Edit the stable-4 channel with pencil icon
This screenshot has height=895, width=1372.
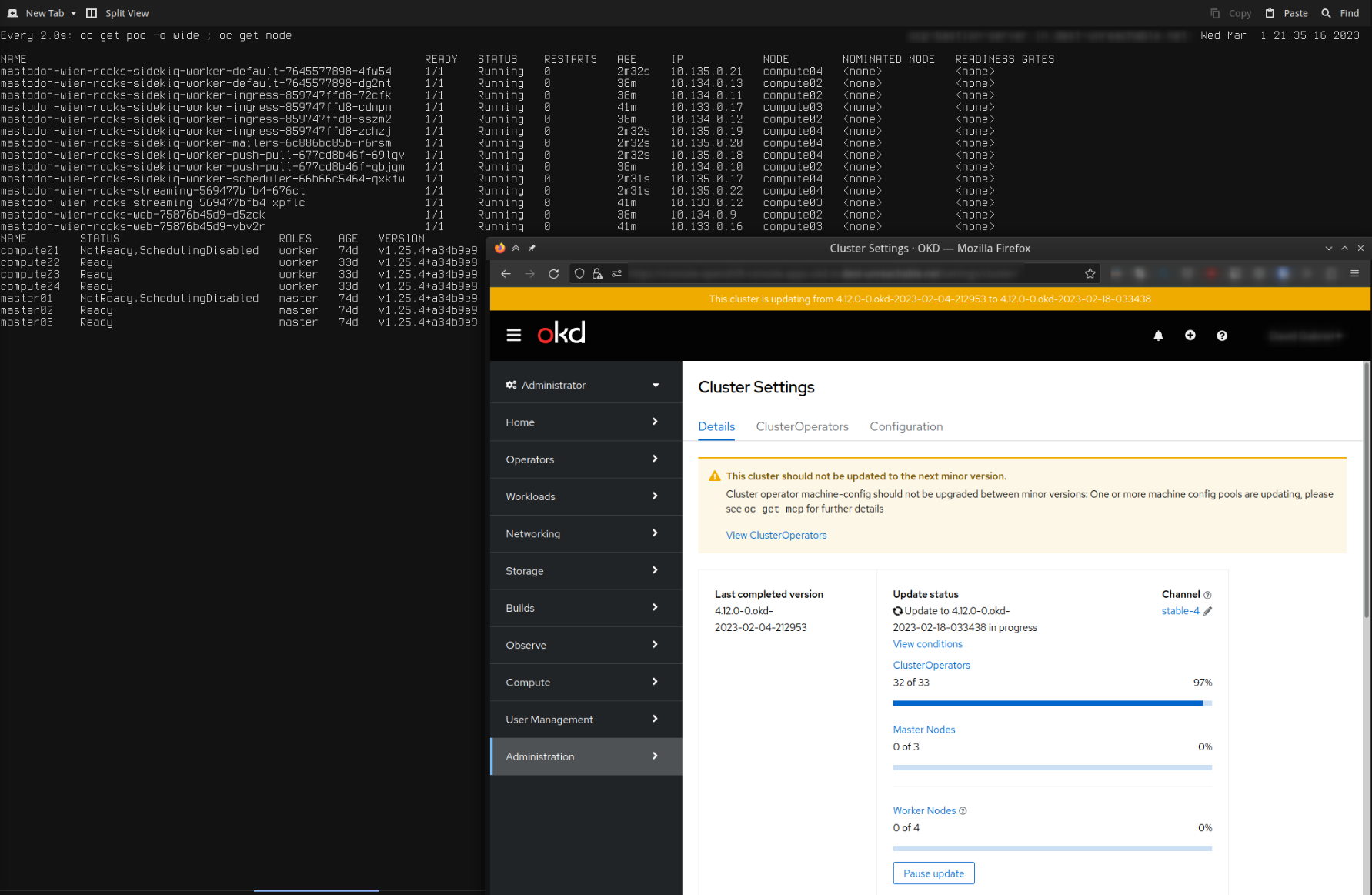pyautogui.click(x=1207, y=611)
